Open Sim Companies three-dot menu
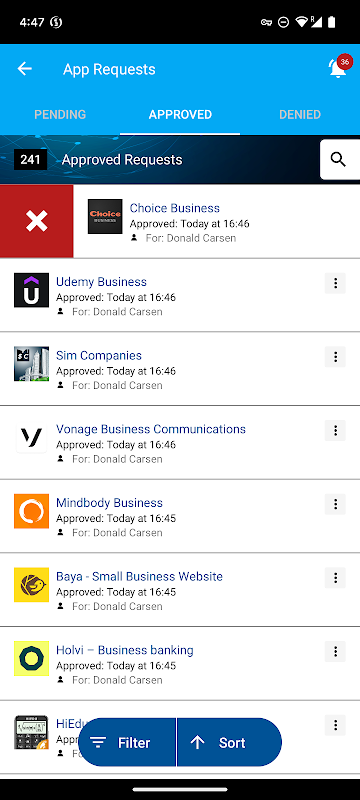Viewport: 360px width, 800px height. [x=335, y=357]
